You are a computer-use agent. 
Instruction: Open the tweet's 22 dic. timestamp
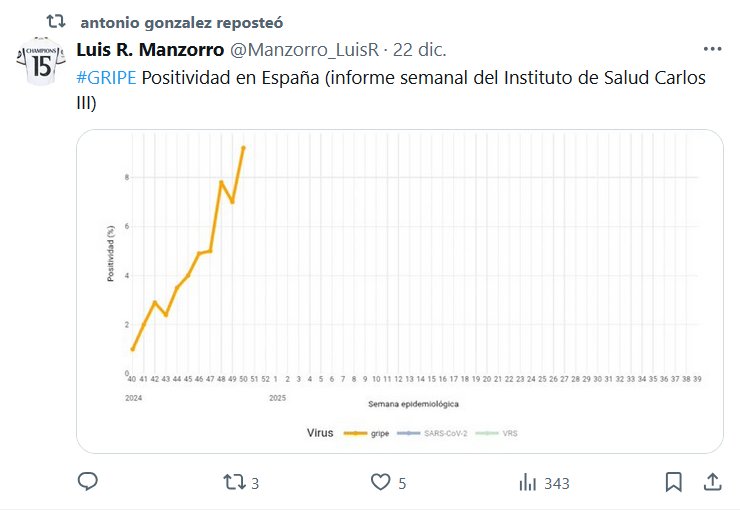coord(420,50)
